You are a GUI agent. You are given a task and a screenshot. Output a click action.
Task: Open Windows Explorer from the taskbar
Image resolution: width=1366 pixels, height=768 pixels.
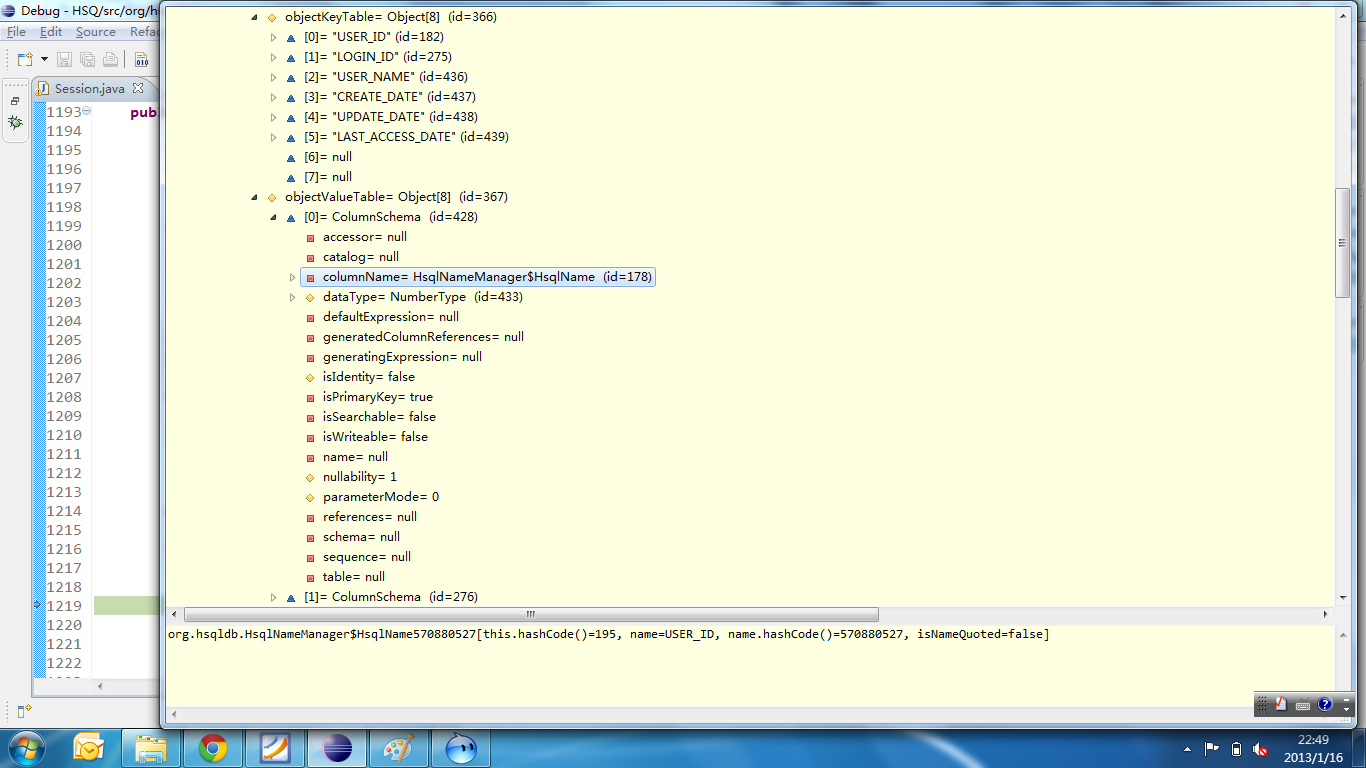(151, 748)
